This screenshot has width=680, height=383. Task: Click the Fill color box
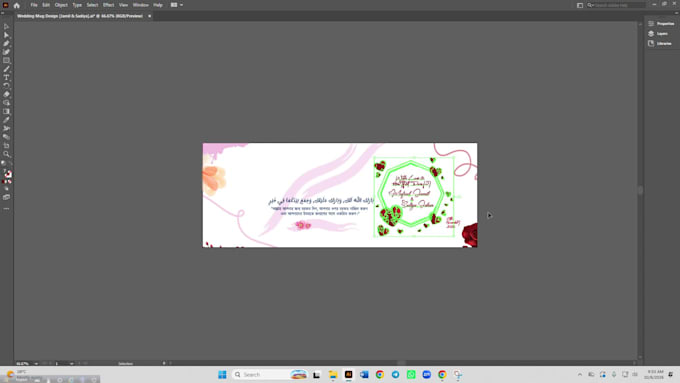(6, 172)
